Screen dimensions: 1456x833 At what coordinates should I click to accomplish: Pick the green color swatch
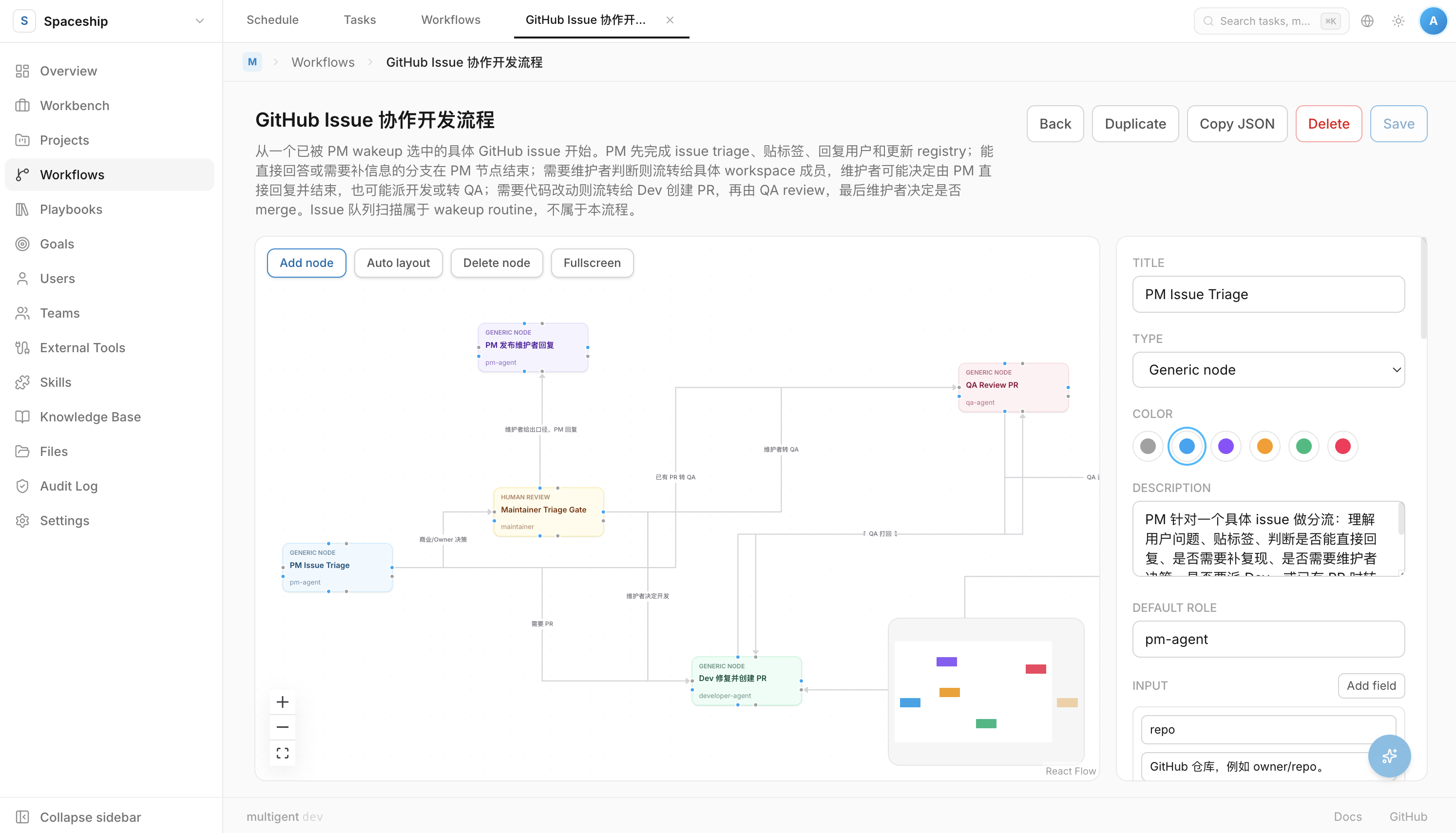click(x=1304, y=446)
